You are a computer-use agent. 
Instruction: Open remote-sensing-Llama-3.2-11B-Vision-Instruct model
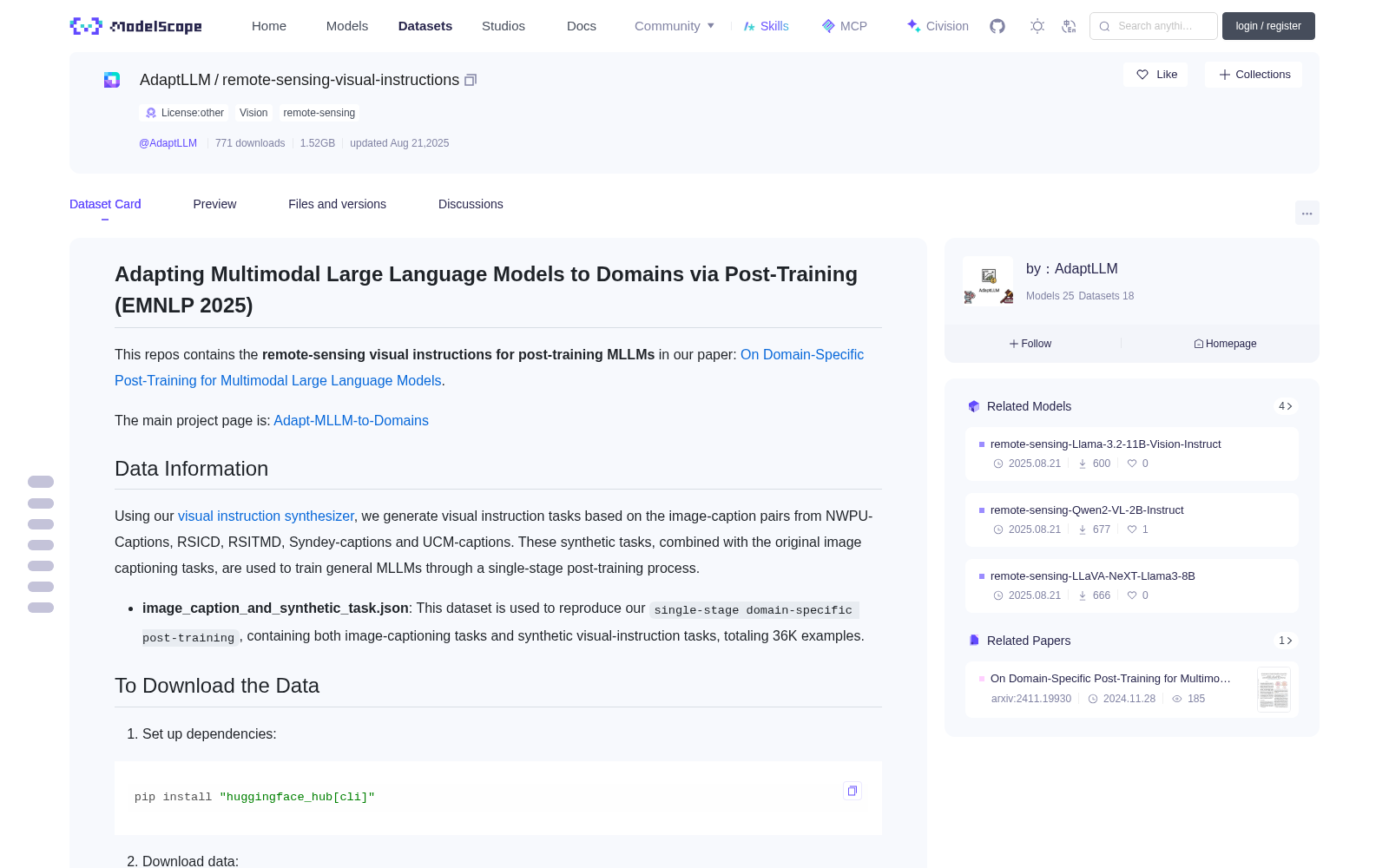pyautogui.click(x=1105, y=444)
